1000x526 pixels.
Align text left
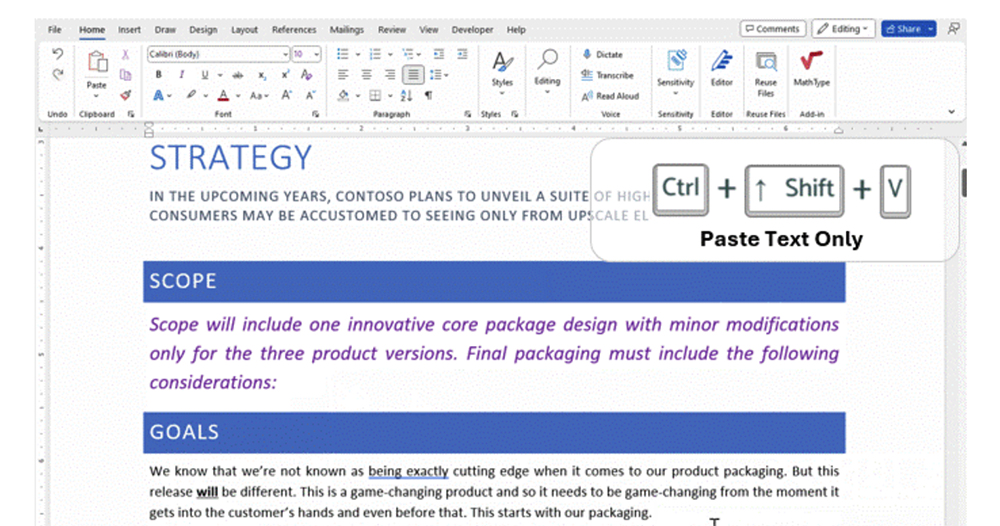(x=343, y=75)
